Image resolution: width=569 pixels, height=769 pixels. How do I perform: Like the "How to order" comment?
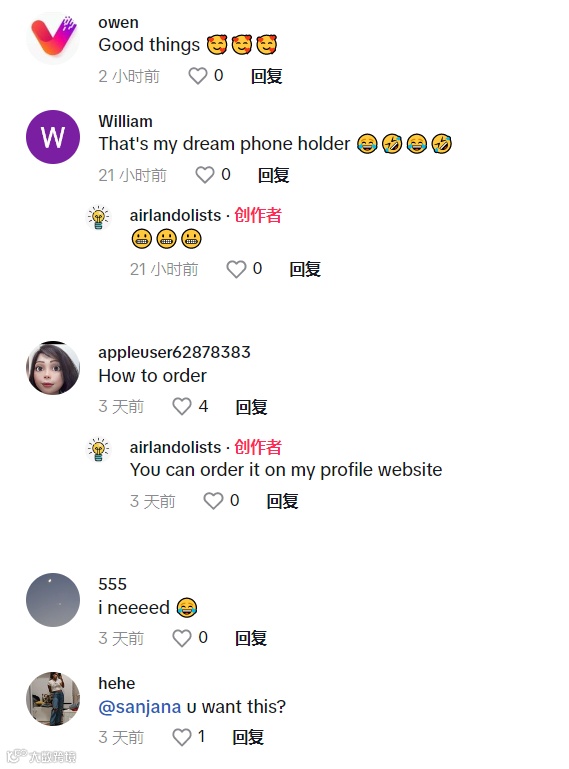182,407
